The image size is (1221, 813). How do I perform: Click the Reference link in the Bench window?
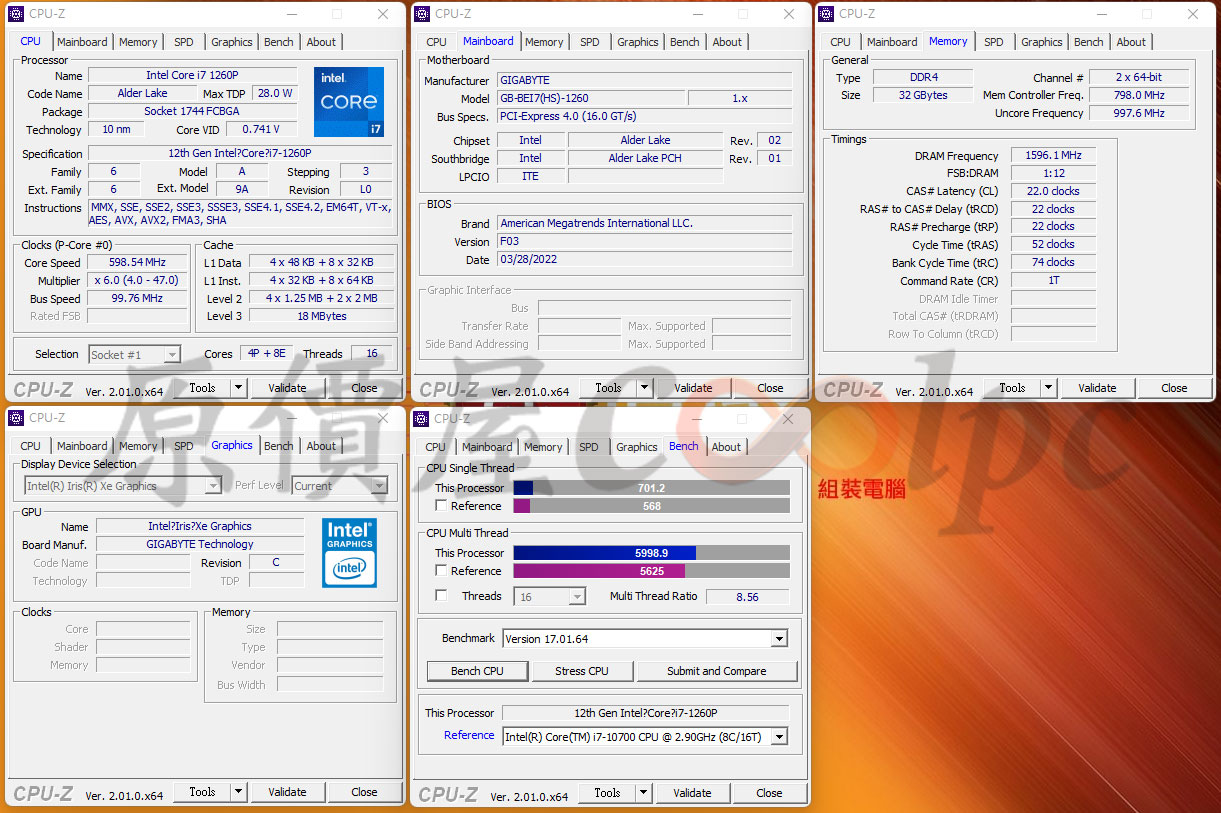tap(469, 735)
